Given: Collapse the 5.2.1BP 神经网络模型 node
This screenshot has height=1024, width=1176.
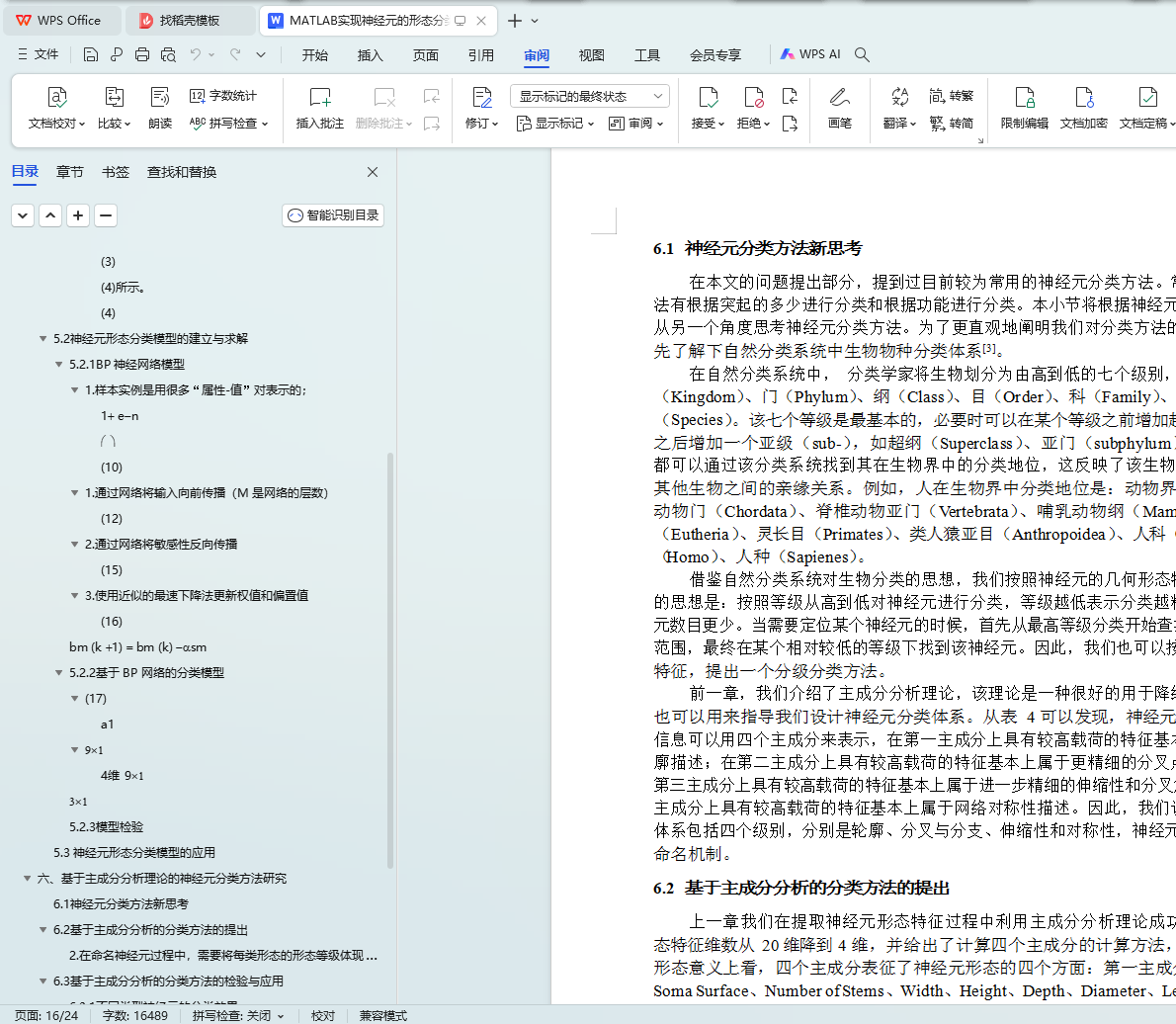Looking at the screenshot, I should [x=59, y=365].
